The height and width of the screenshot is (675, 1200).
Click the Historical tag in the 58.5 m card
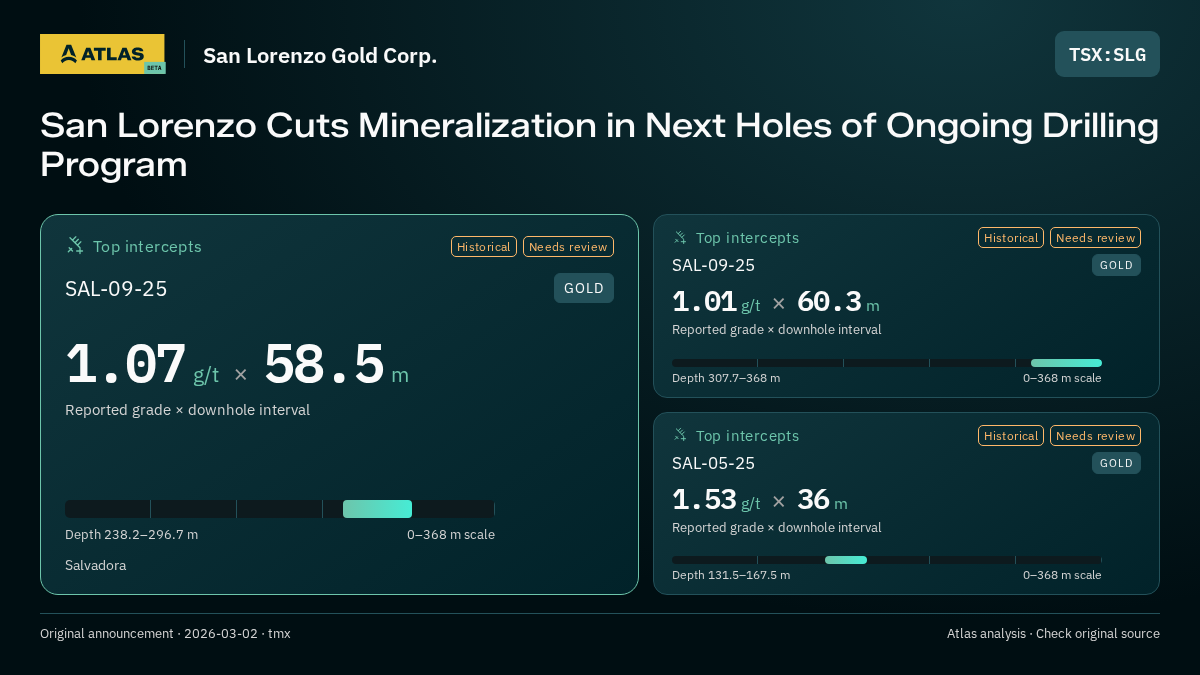point(484,247)
